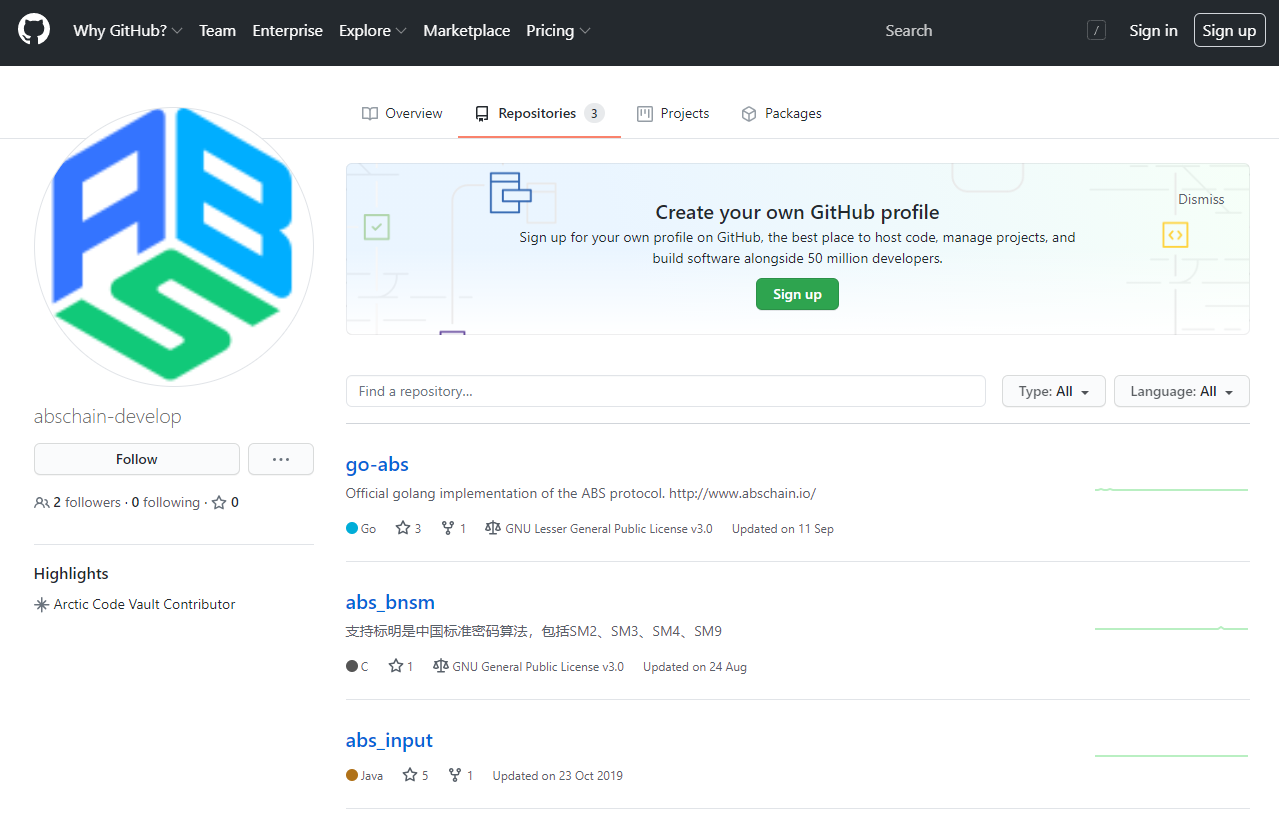Open the abs_bnsm repository
This screenshot has height=813, width=1279.
point(390,602)
